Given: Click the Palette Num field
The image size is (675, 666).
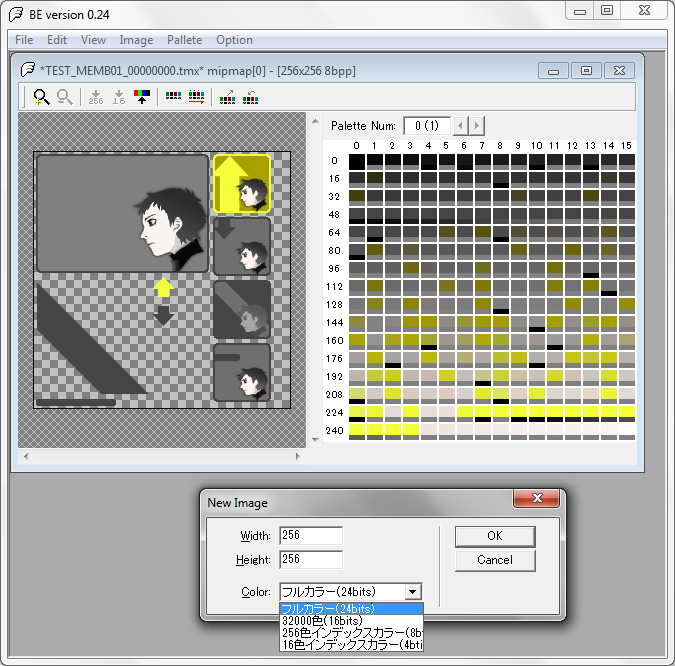Looking at the screenshot, I should (427, 126).
